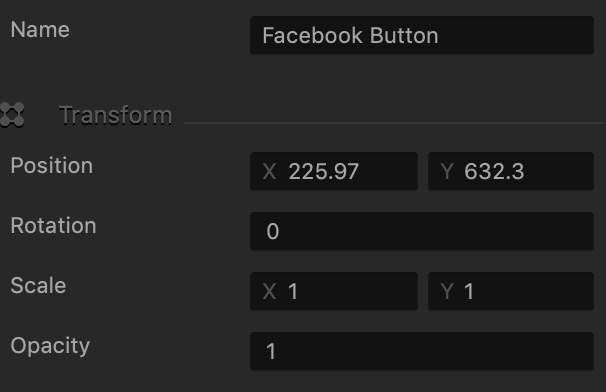Select the Facebook Button name field

click(x=422, y=35)
